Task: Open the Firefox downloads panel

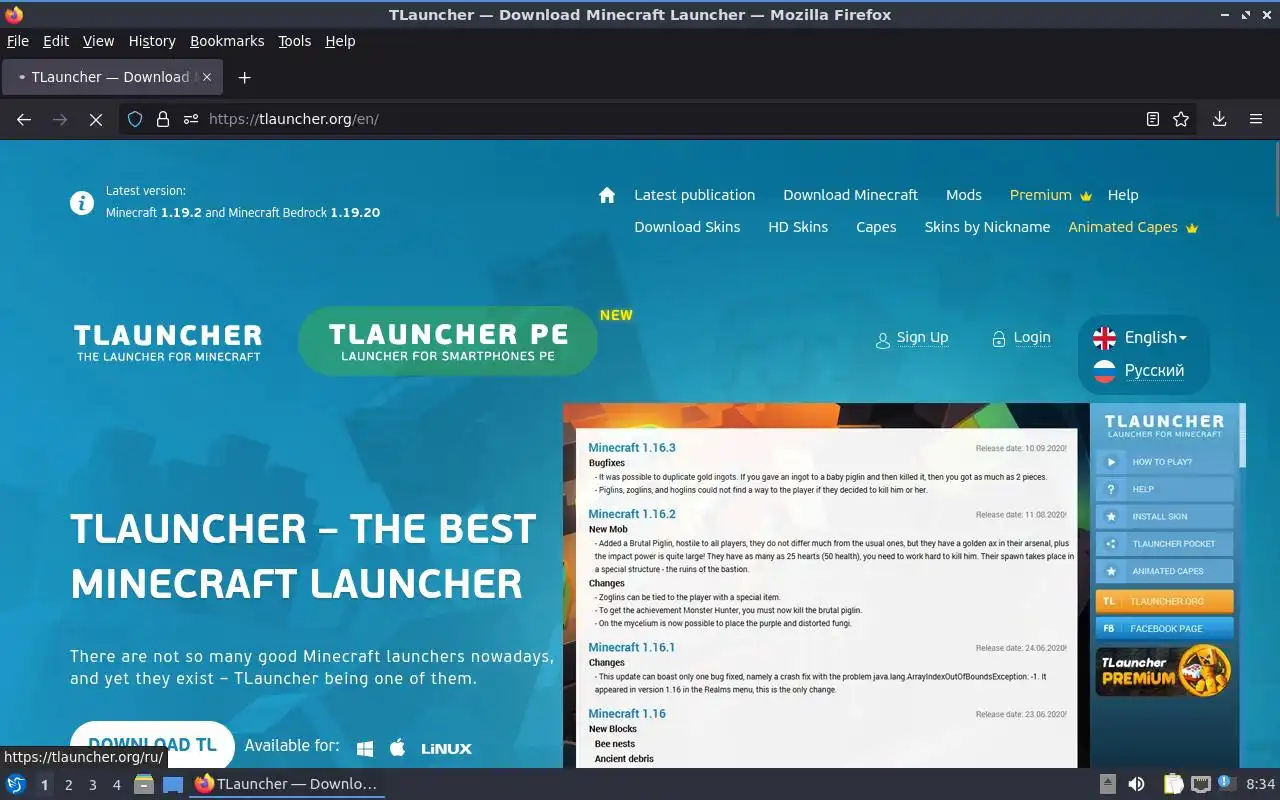Action: tap(1220, 119)
